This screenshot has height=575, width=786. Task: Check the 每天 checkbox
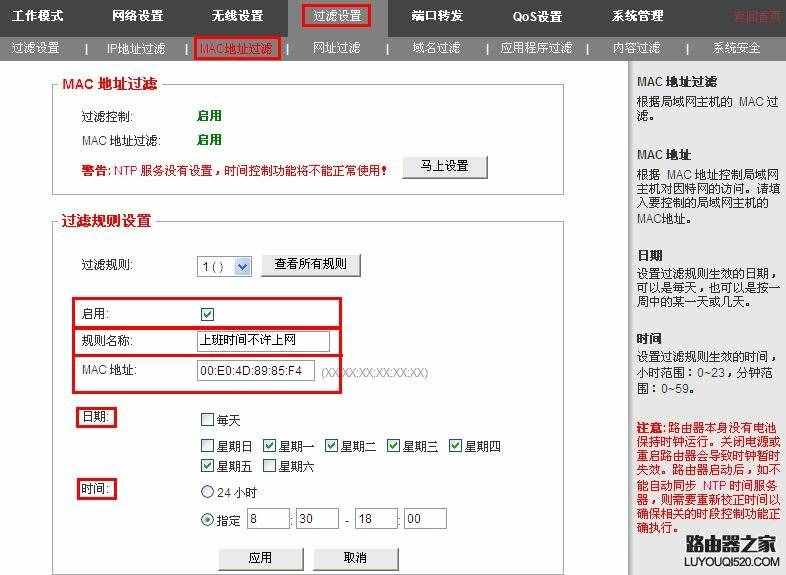[207, 419]
